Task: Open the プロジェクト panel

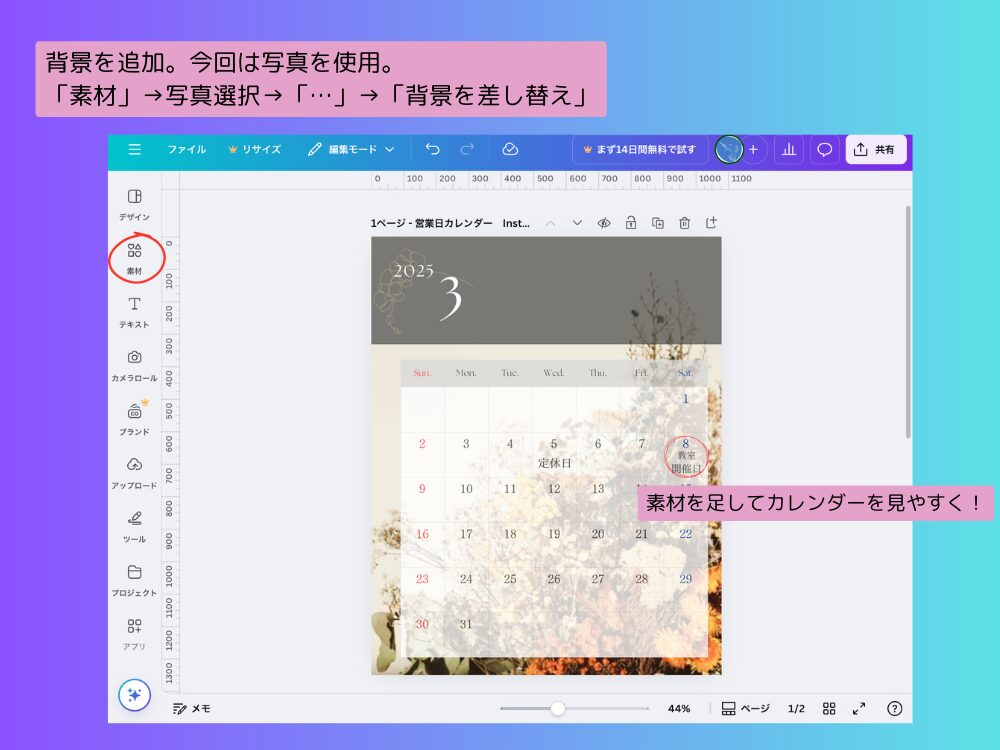Action: coord(135,575)
